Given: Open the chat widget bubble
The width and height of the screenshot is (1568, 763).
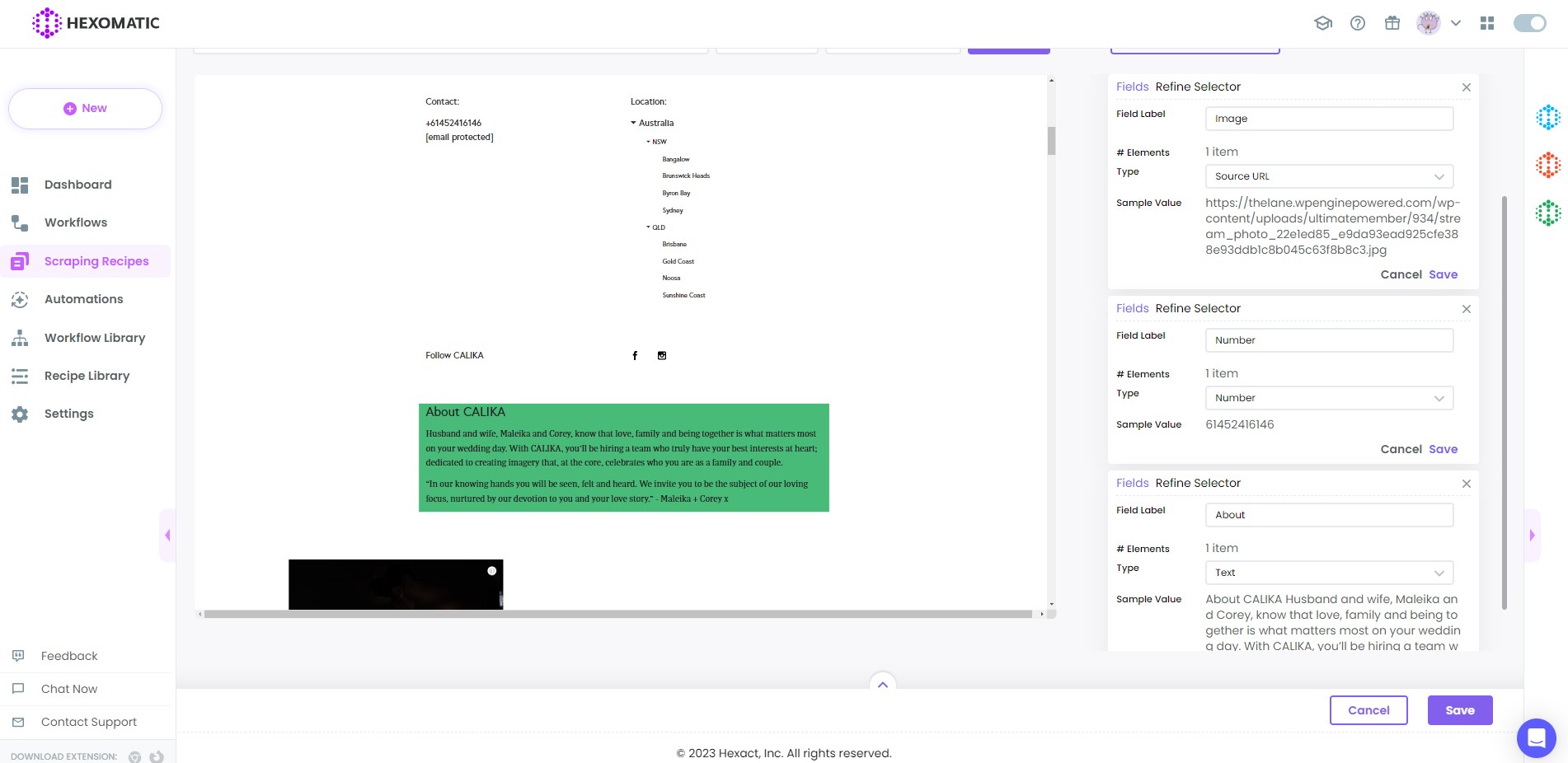Looking at the screenshot, I should tap(1536, 738).
